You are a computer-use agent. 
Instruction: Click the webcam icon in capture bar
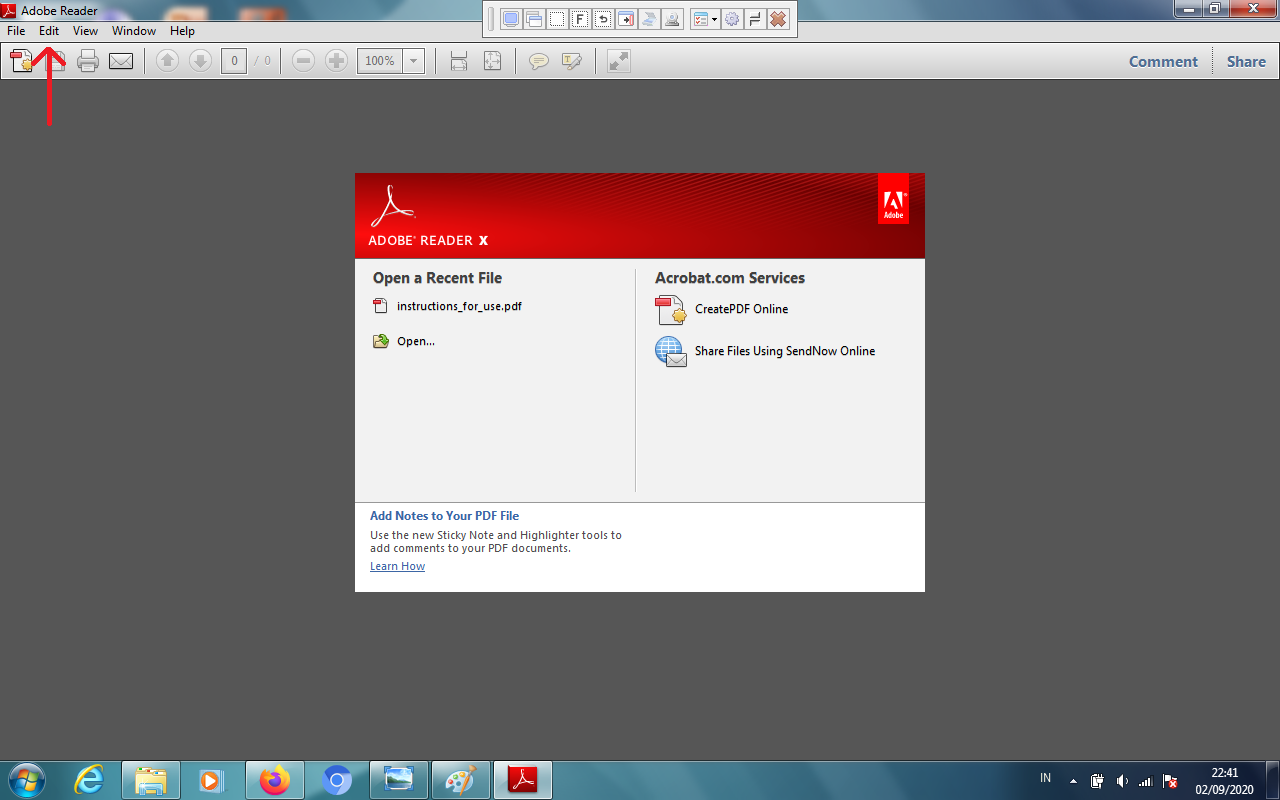672,19
